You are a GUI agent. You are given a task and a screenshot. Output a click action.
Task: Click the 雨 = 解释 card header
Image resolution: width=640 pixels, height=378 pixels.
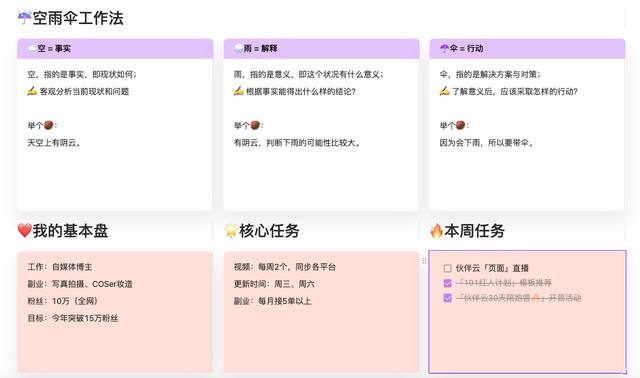tap(321, 49)
